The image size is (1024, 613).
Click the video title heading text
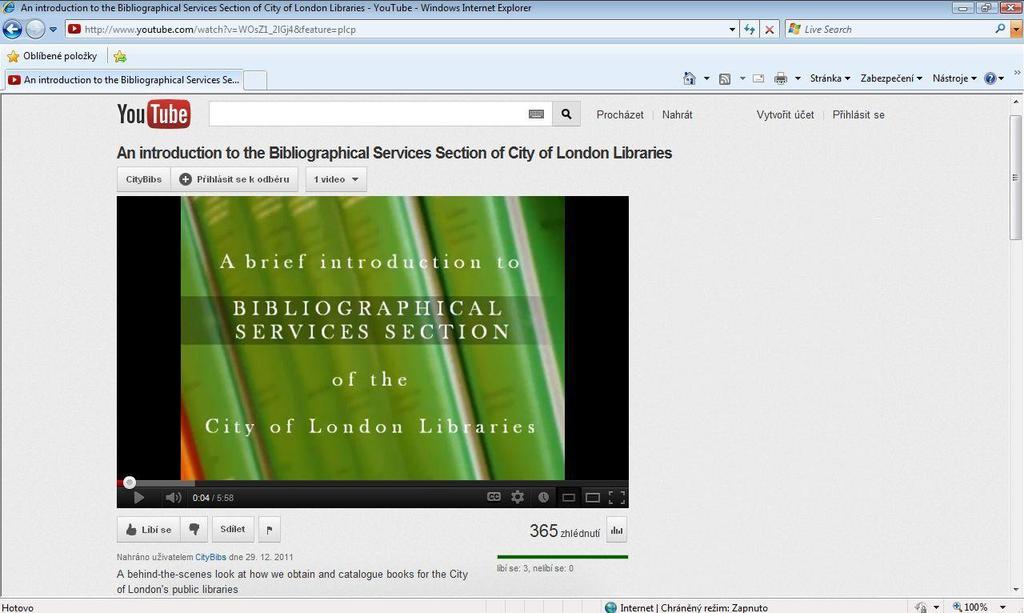pyautogui.click(x=394, y=153)
